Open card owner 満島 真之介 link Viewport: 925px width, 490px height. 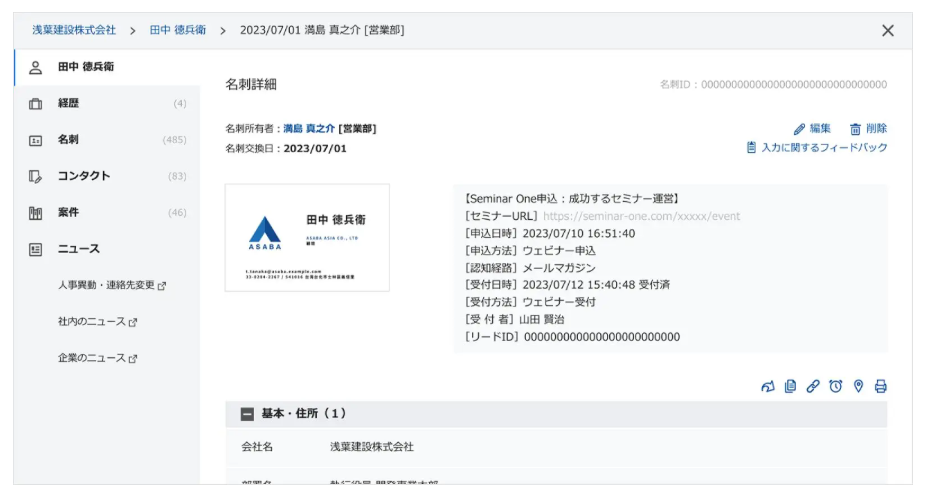coord(309,129)
